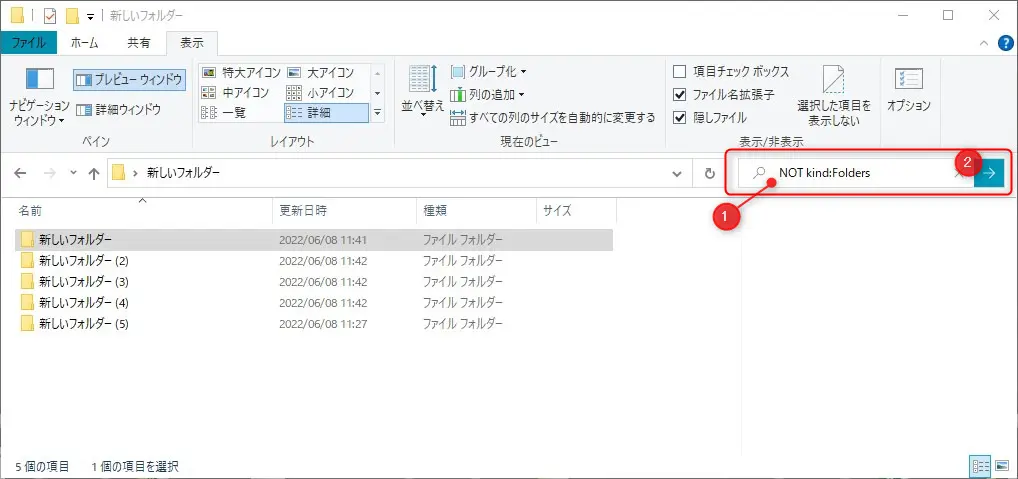The image size is (1018, 479).
Task: Click the address bar path 新しいフォルダー
Action: (x=184, y=173)
